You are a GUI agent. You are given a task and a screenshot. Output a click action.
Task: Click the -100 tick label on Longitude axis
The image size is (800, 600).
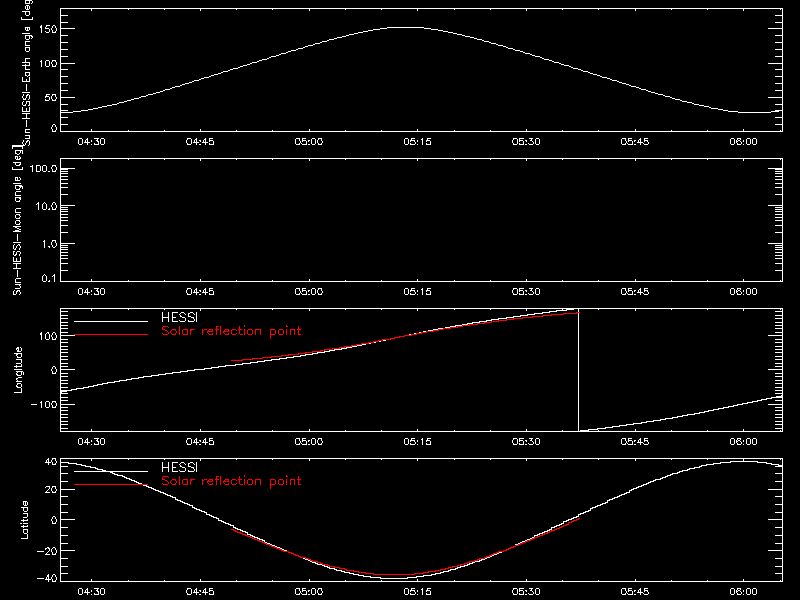pyautogui.click(x=44, y=404)
